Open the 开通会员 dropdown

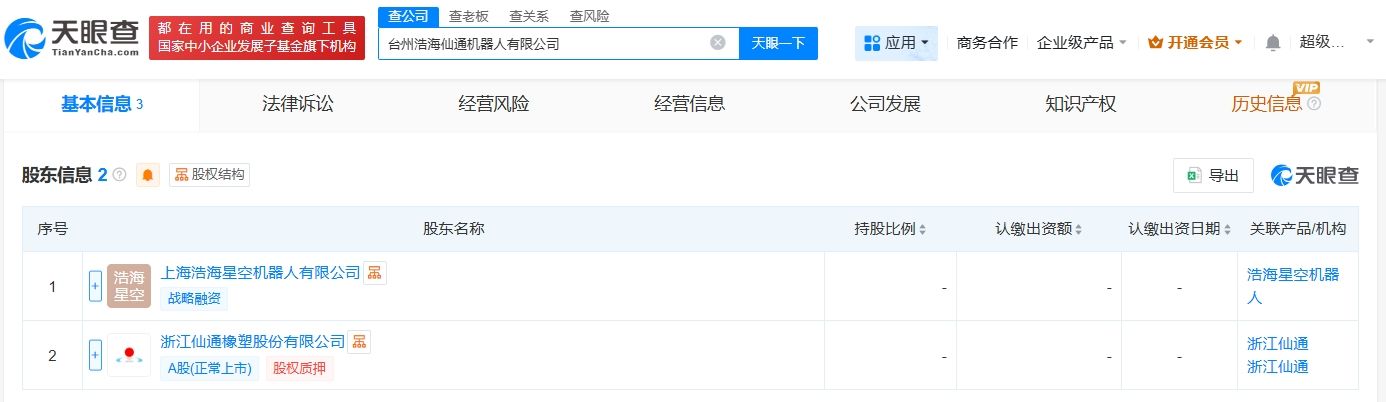1195,43
